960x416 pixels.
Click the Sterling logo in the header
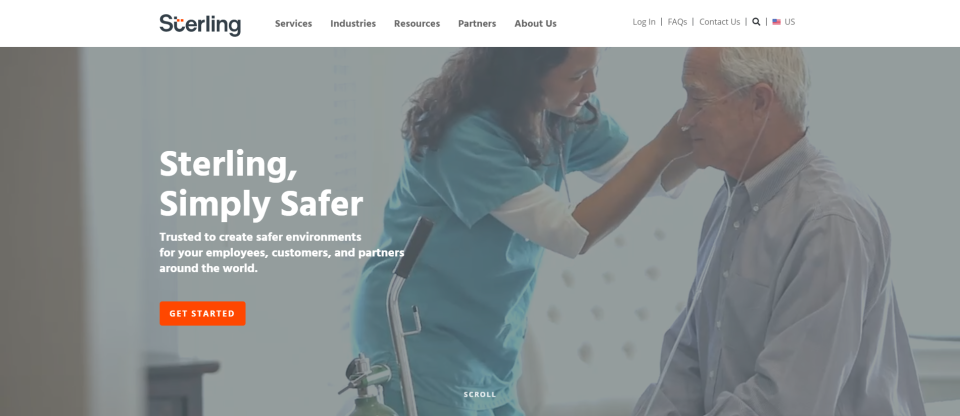tap(200, 25)
